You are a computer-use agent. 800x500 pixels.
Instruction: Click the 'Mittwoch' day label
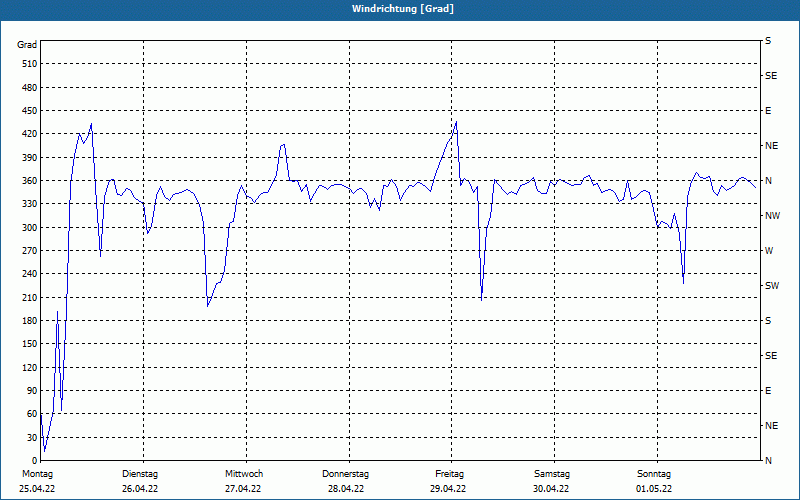click(244, 474)
